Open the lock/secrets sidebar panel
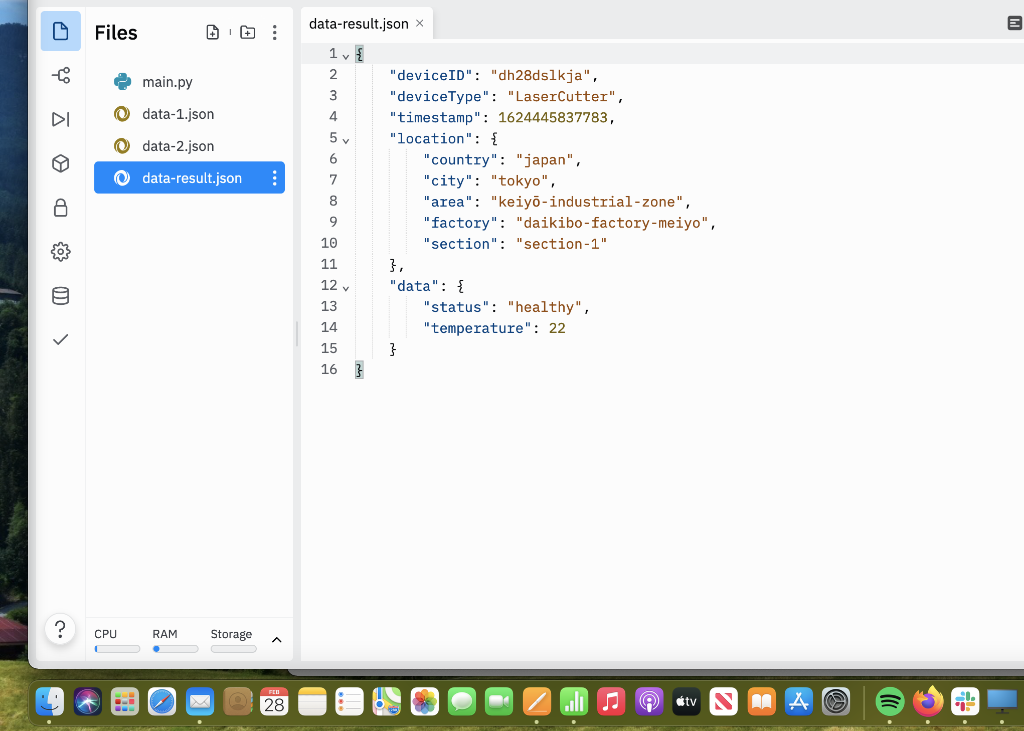 point(60,208)
